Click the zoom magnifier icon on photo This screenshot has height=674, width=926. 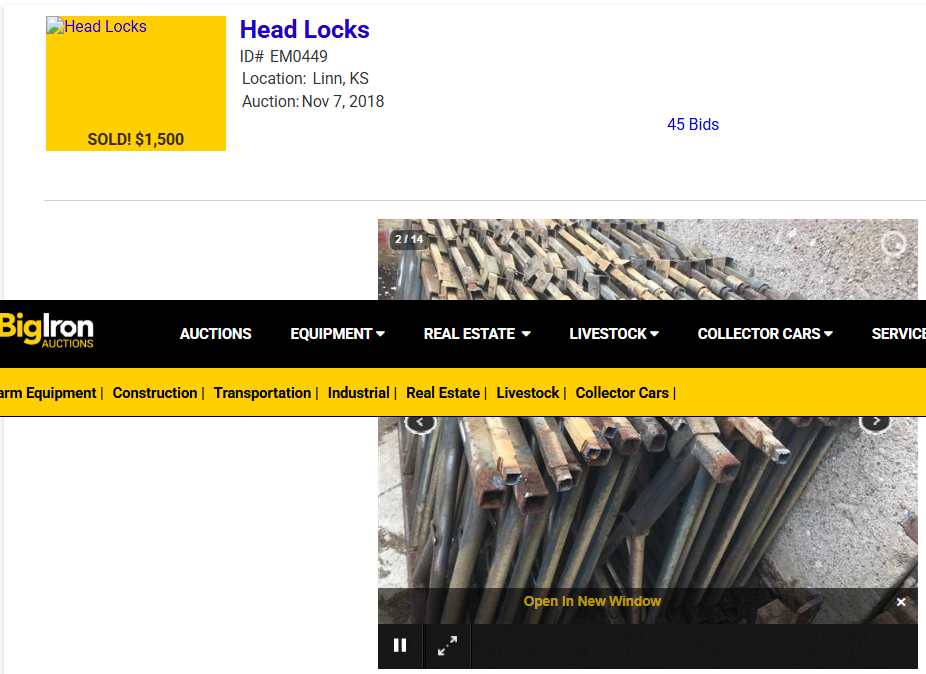[x=893, y=243]
